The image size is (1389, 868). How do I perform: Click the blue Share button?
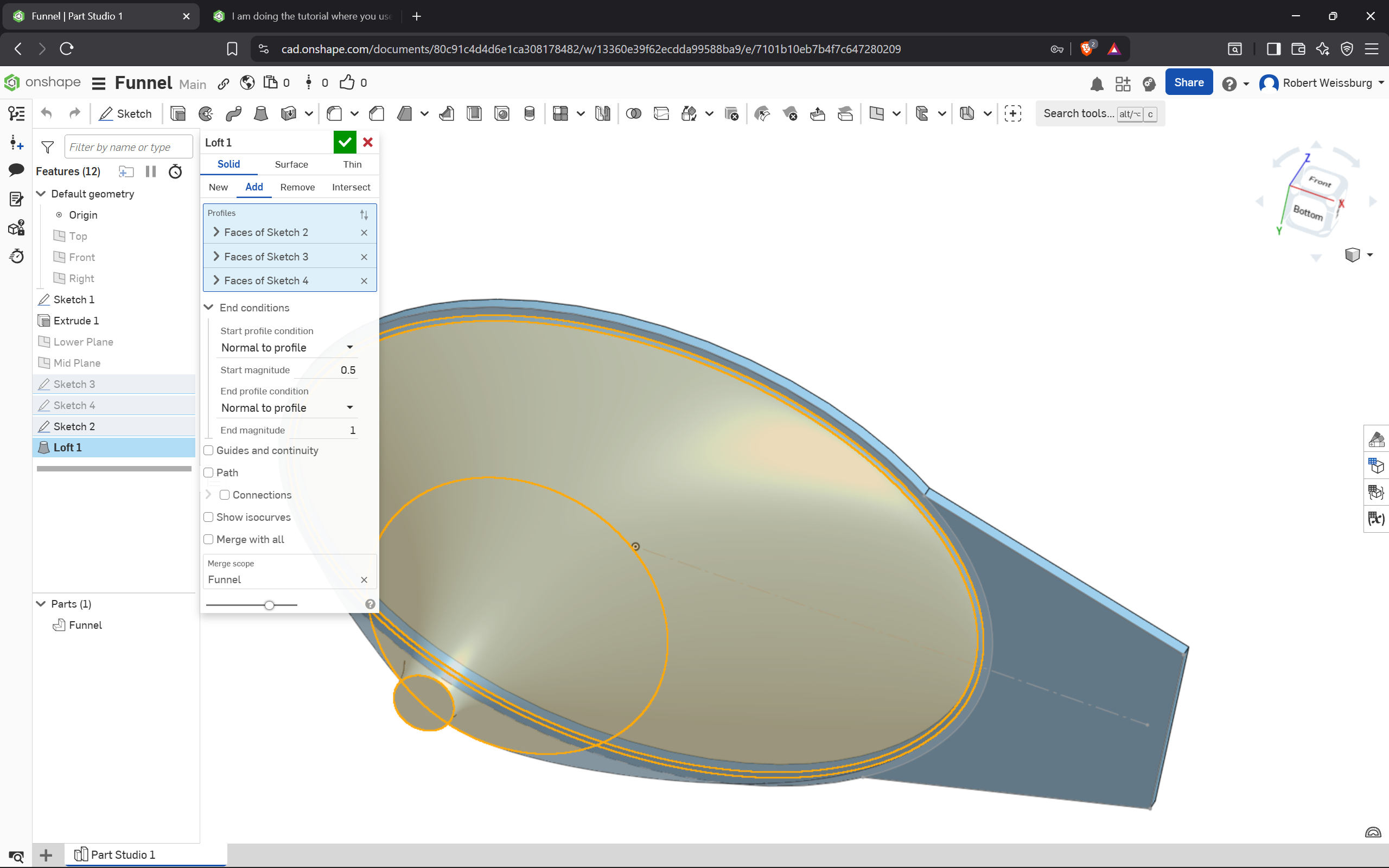point(1188,82)
